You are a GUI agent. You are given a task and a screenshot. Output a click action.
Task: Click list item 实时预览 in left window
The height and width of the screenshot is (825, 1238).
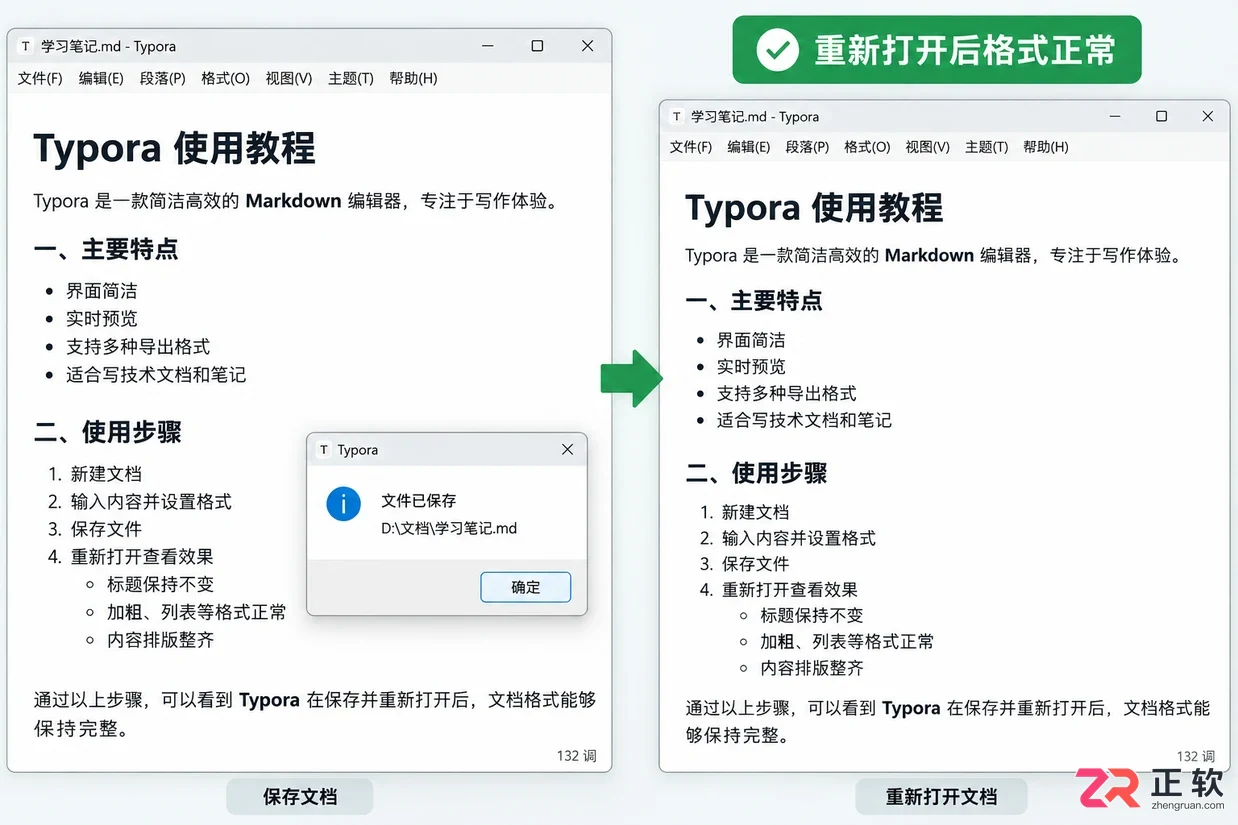click(x=102, y=319)
